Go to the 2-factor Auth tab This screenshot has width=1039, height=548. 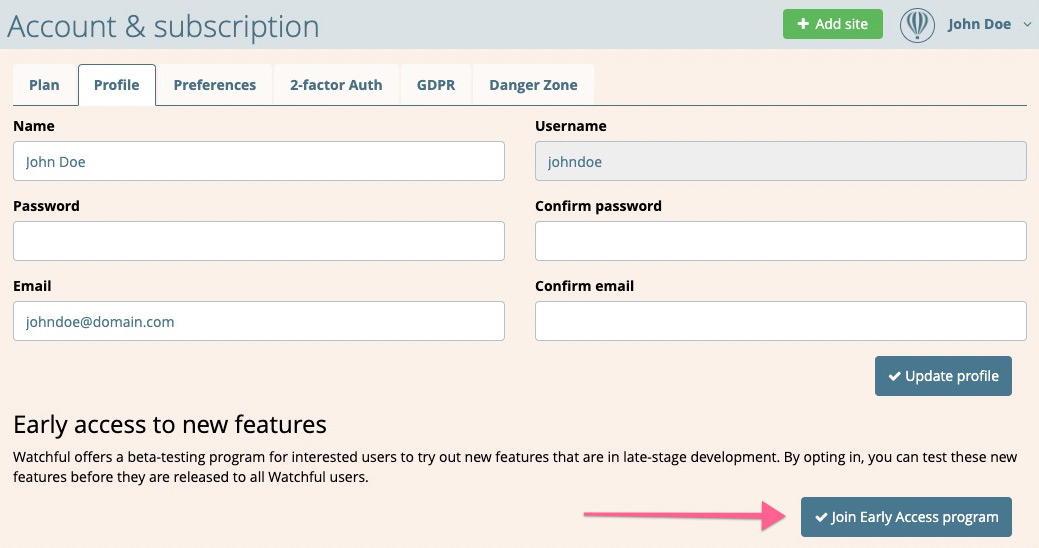pos(336,85)
